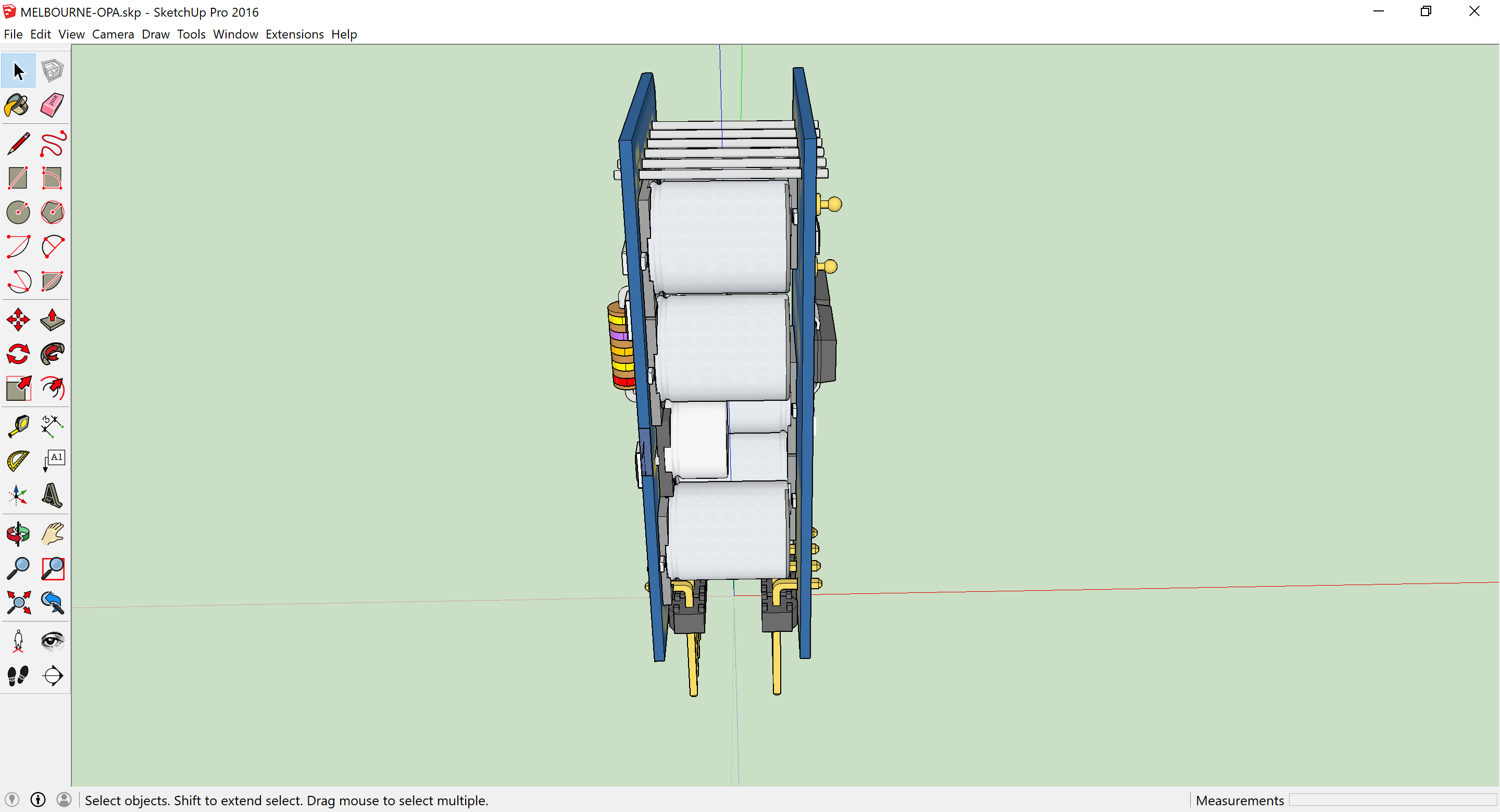
Task: Open the Extensions menu
Action: pyautogui.click(x=294, y=34)
